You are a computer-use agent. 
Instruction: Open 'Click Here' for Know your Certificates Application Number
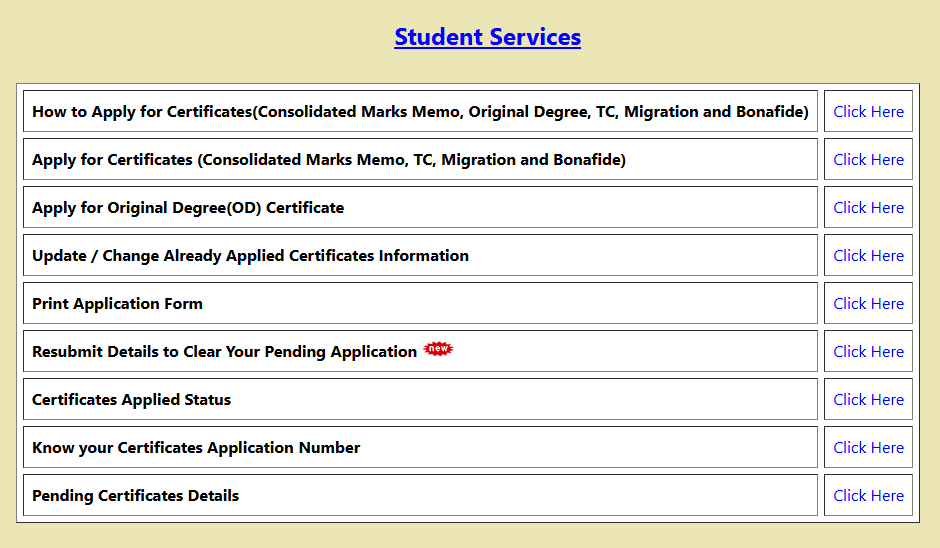click(x=868, y=448)
